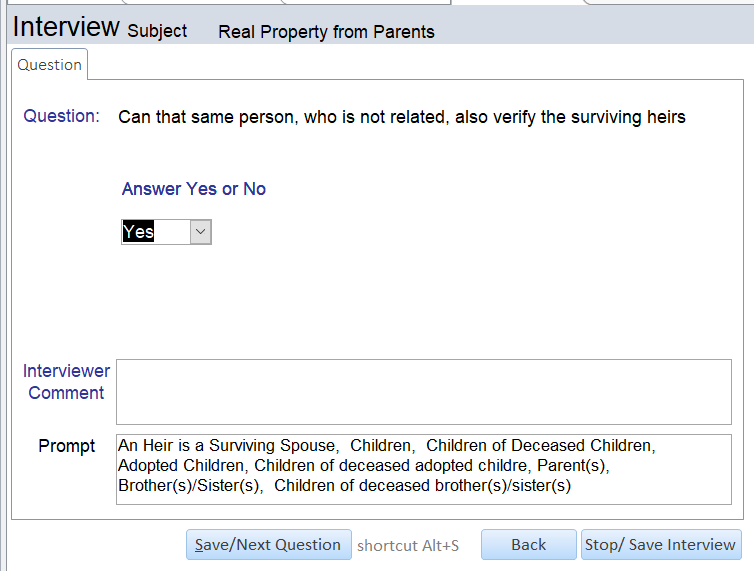754x571 pixels.
Task: Switch to the Question tab
Action: coord(49,65)
